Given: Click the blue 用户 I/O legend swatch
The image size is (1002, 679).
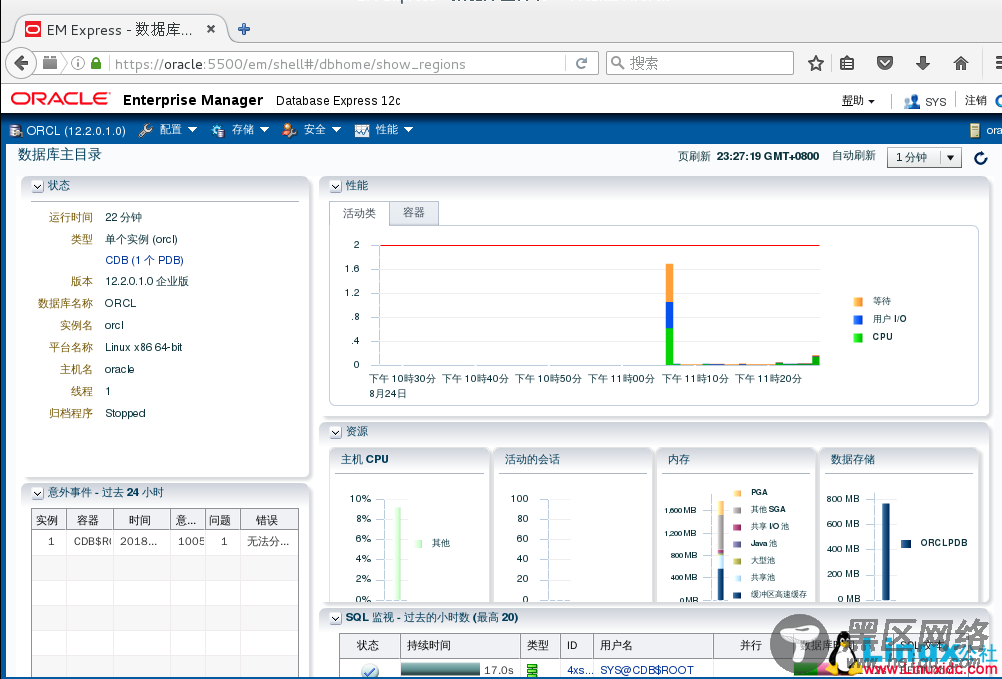Looking at the screenshot, I should [858, 319].
